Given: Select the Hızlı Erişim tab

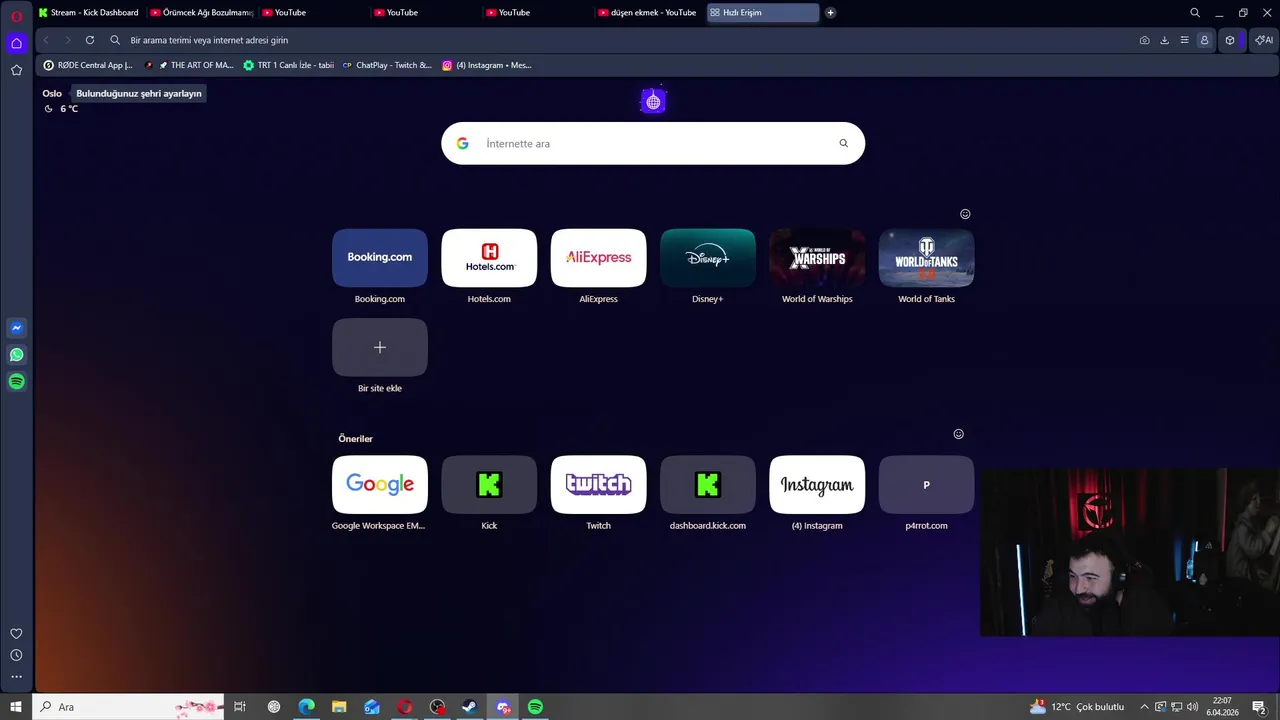Looking at the screenshot, I should [762, 13].
